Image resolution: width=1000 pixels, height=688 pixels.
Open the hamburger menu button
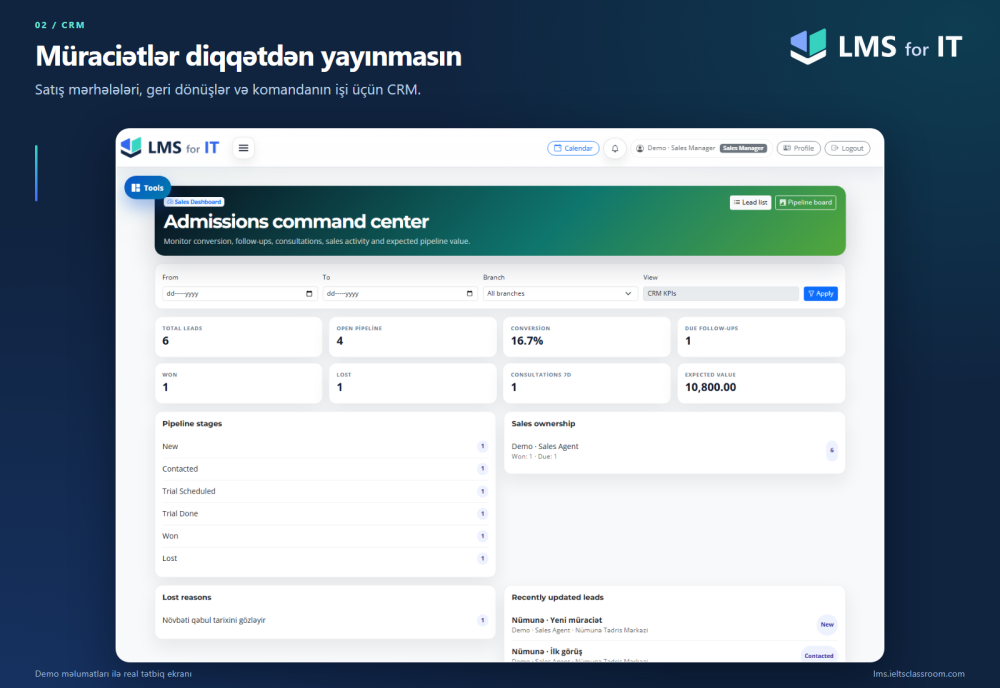[243, 148]
